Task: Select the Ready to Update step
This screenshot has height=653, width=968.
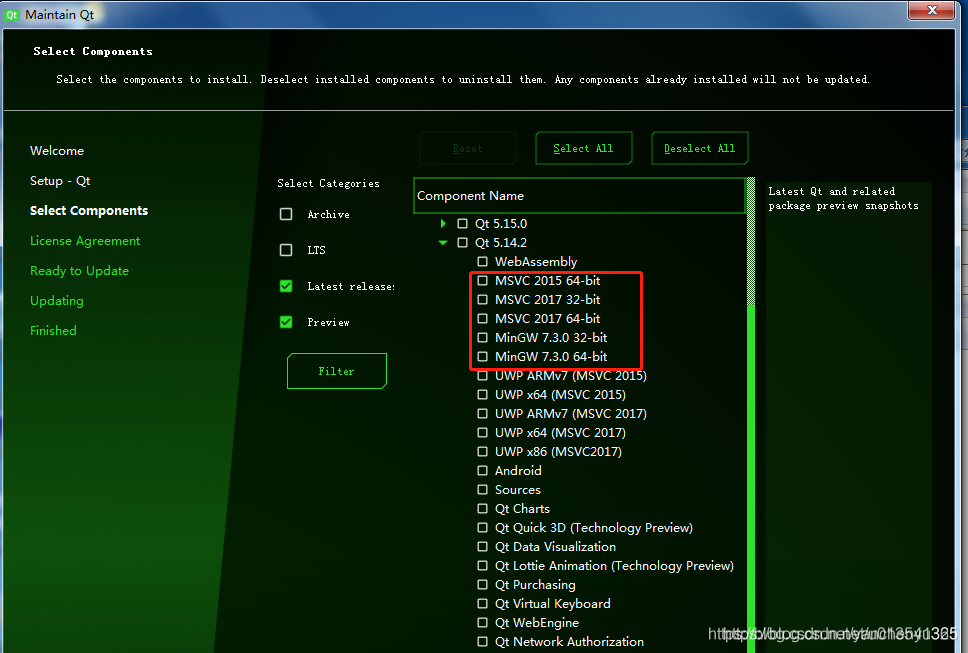Action: (80, 271)
